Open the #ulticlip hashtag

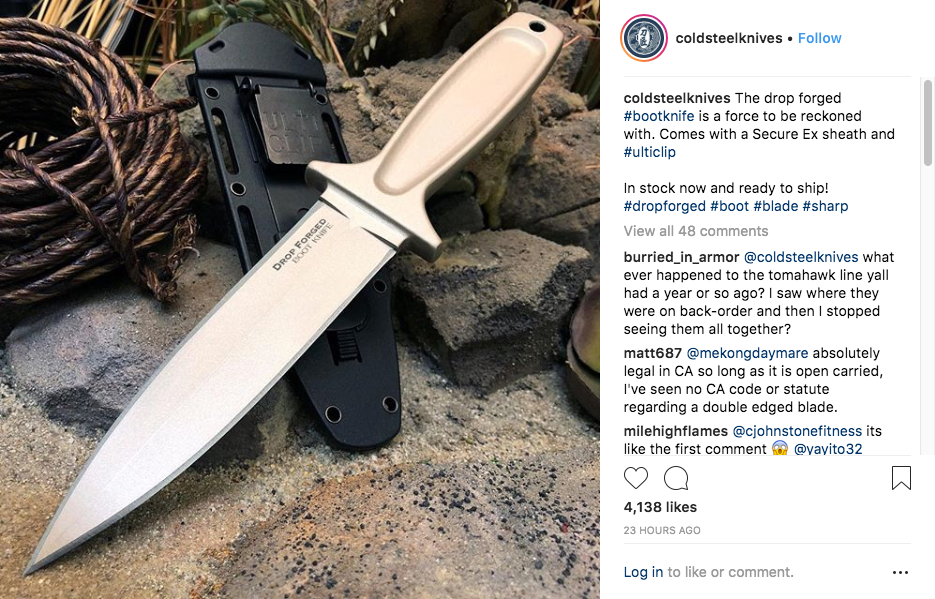[649, 152]
